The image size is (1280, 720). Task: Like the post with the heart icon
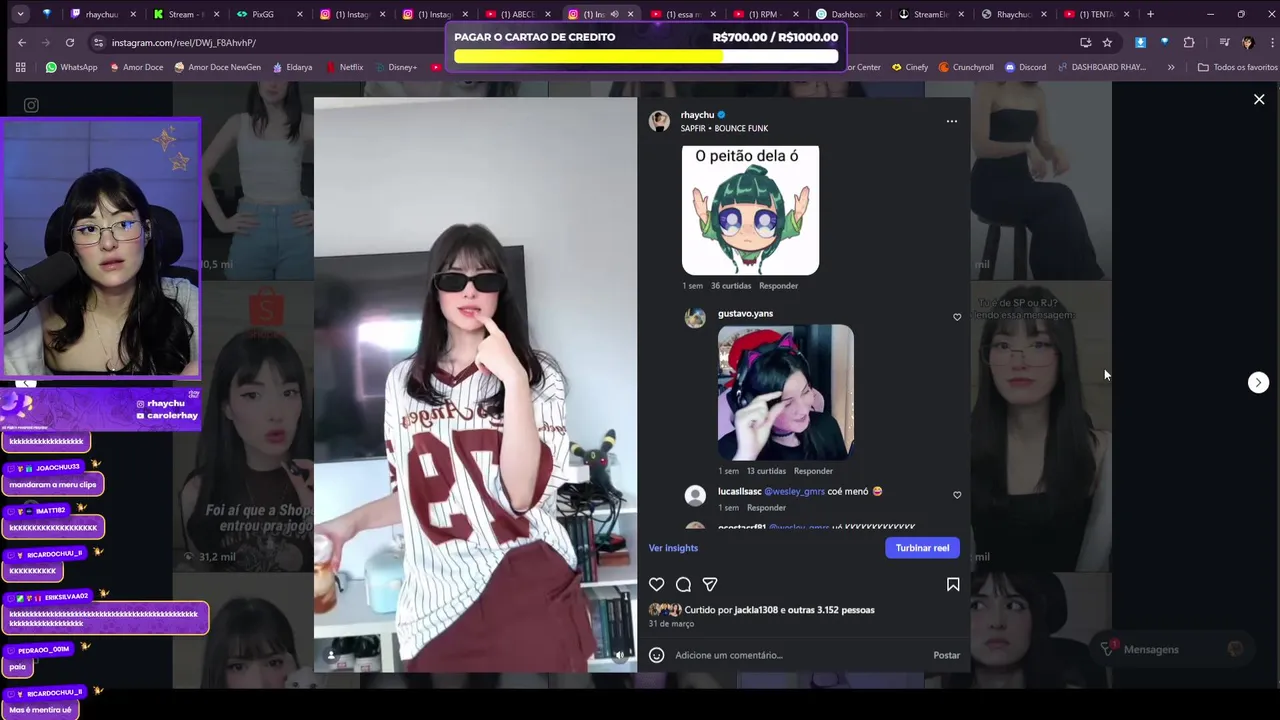click(656, 584)
